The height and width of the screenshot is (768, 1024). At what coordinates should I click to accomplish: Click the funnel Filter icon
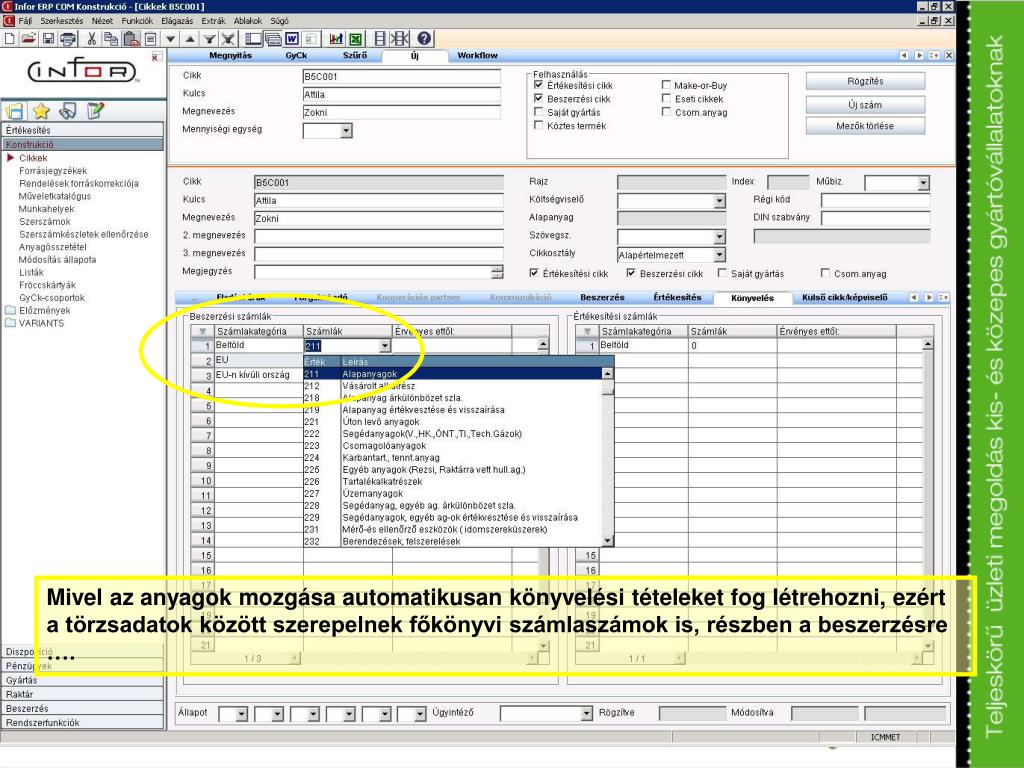210,39
